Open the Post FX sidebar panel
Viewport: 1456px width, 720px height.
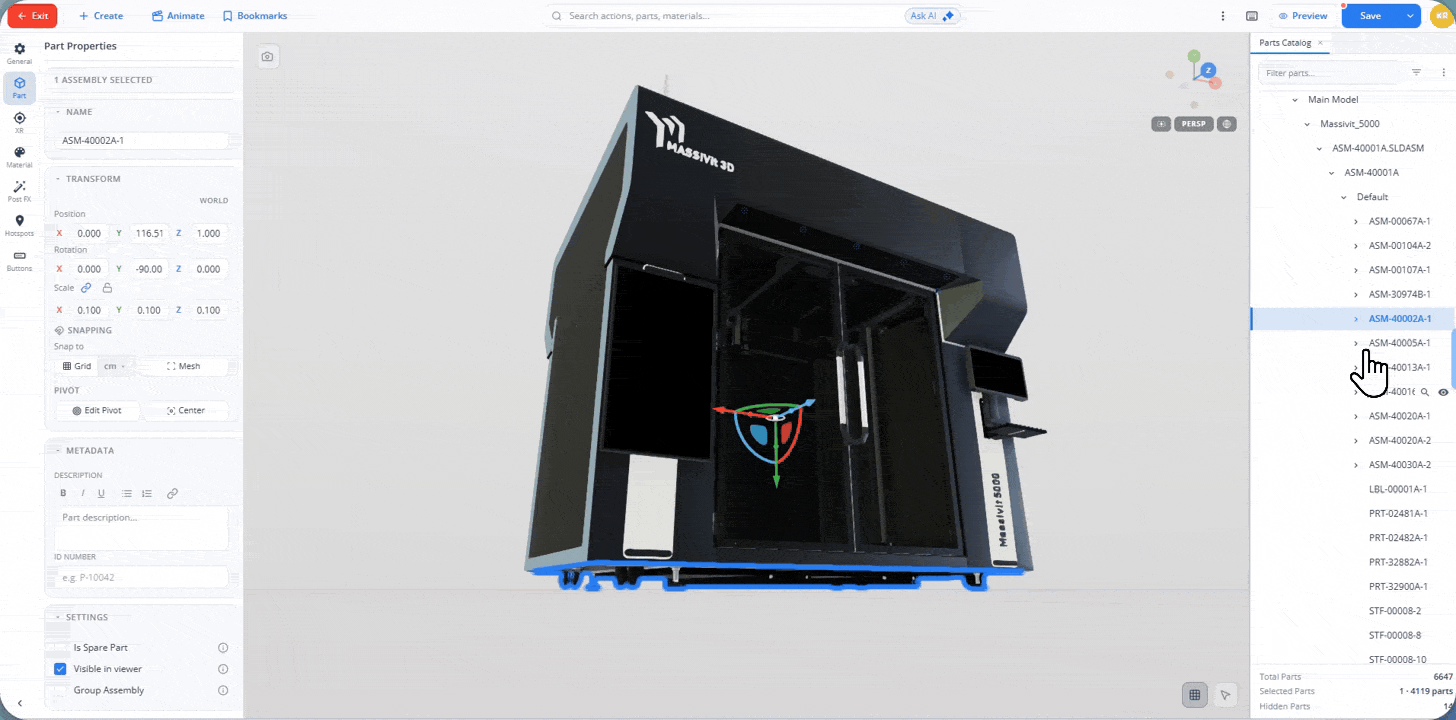[x=19, y=191]
